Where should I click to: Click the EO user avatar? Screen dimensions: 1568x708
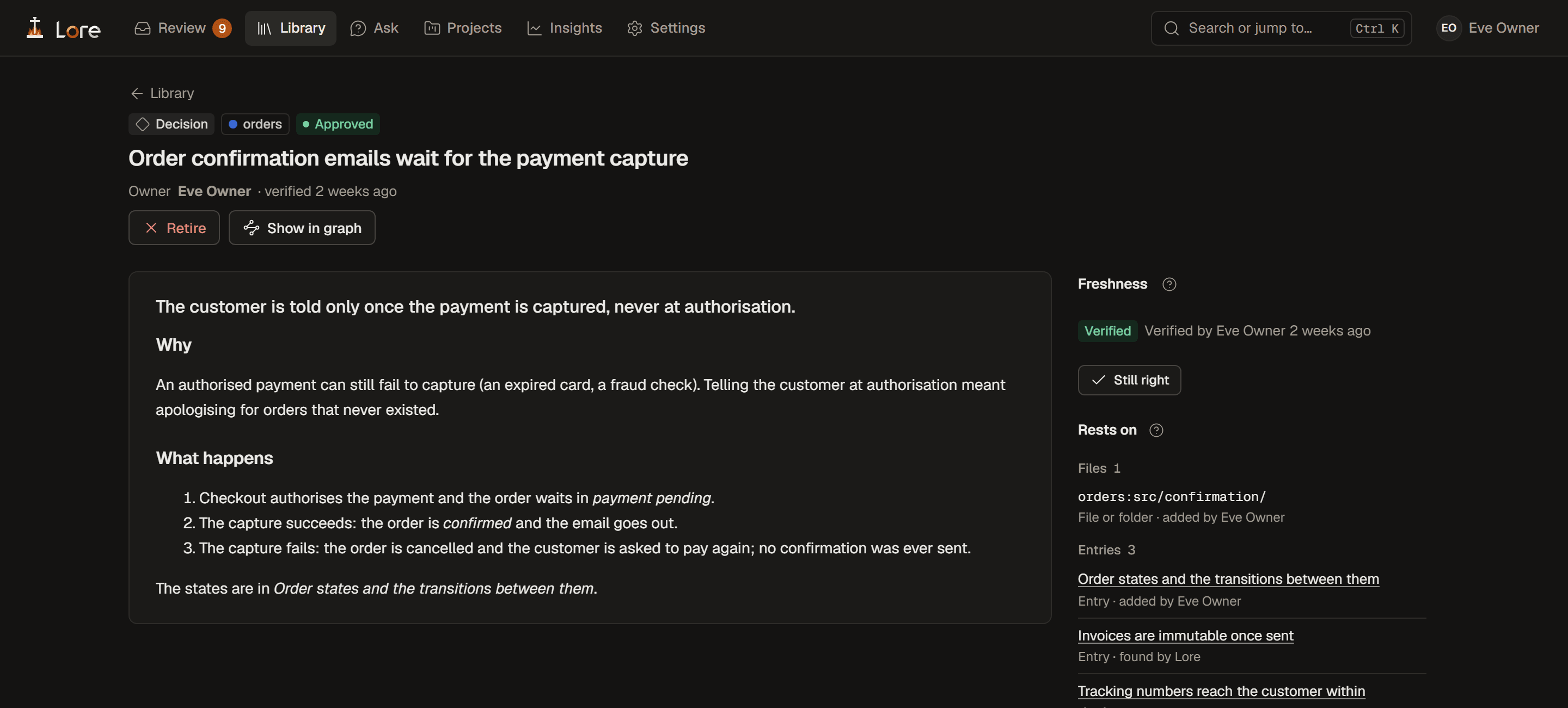(x=1449, y=28)
